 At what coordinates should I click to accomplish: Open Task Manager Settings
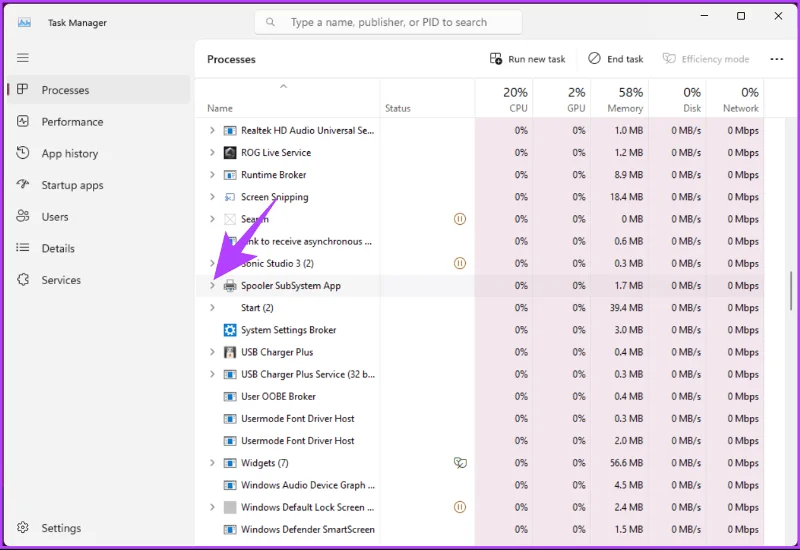coord(98,528)
